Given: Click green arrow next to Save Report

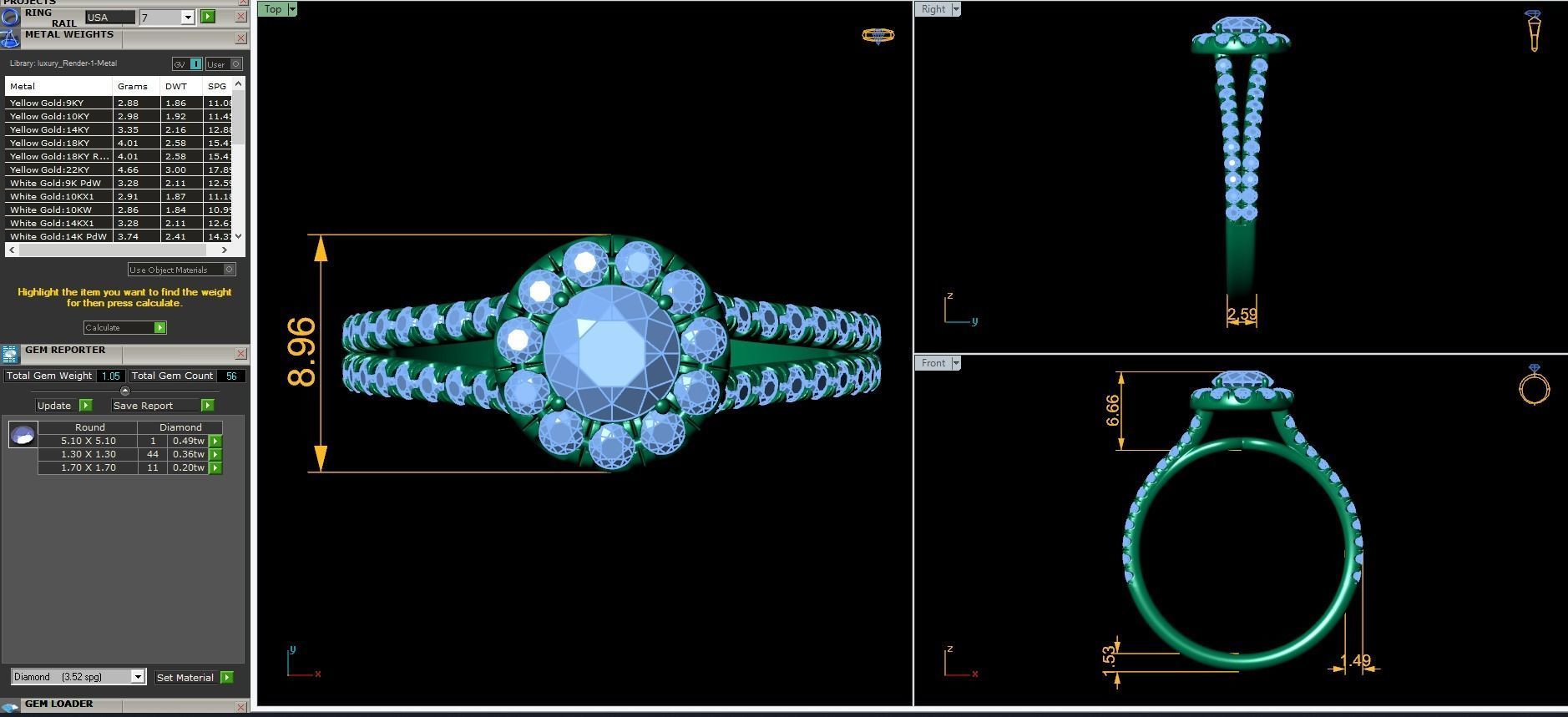Looking at the screenshot, I should click(x=207, y=405).
